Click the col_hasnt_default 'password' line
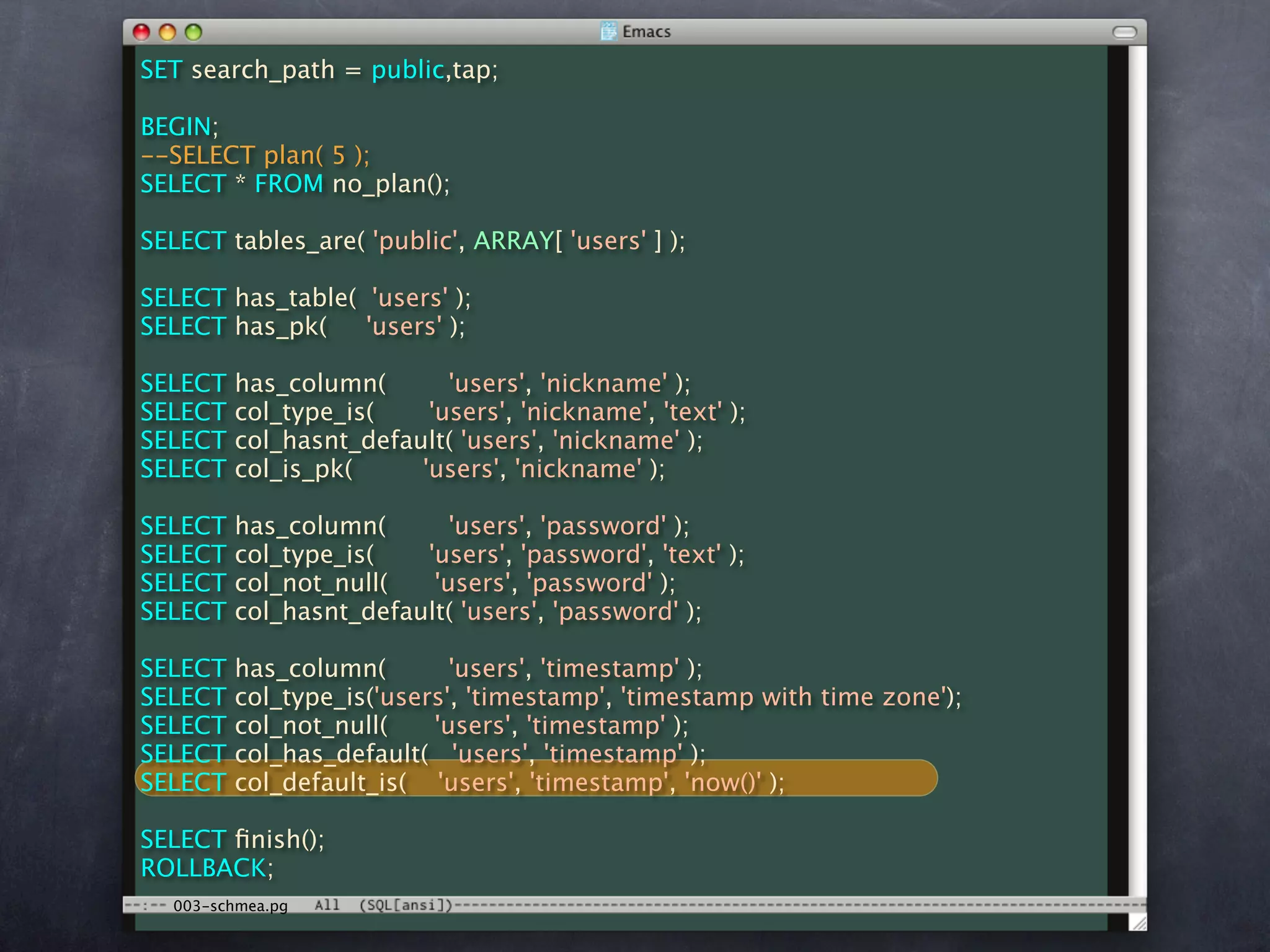This screenshot has height=952, width=1270. click(x=420, y=612)
